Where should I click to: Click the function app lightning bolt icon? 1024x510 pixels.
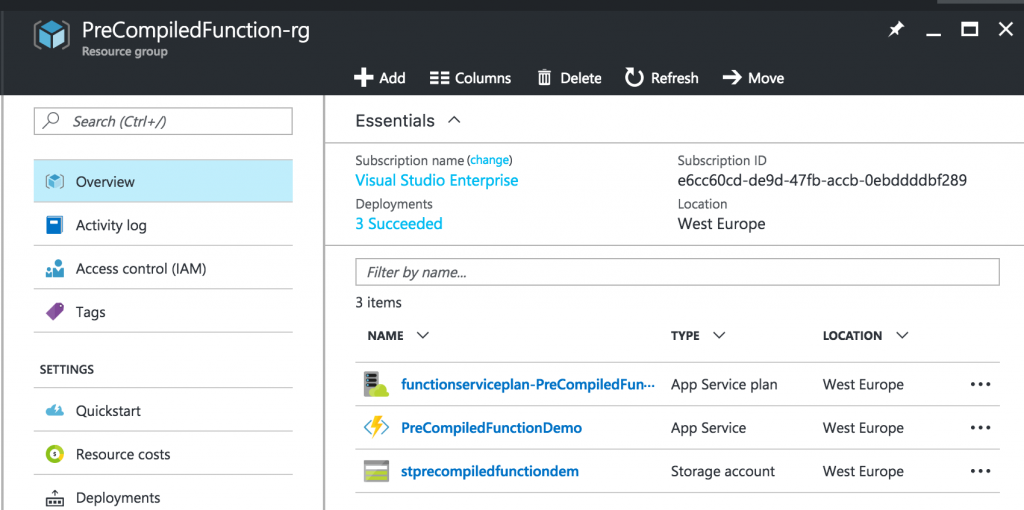coord(376,428)
